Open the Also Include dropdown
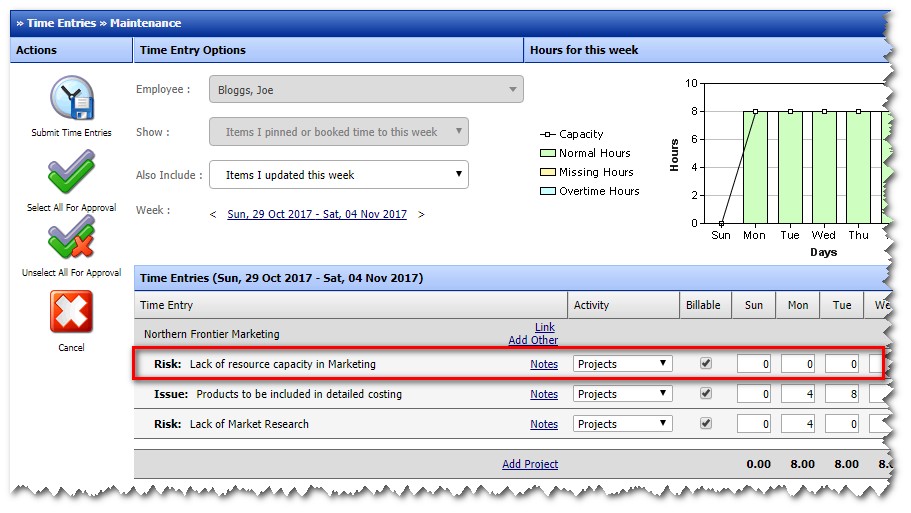This screenshot has height=513, width=911. coord(339,175)
